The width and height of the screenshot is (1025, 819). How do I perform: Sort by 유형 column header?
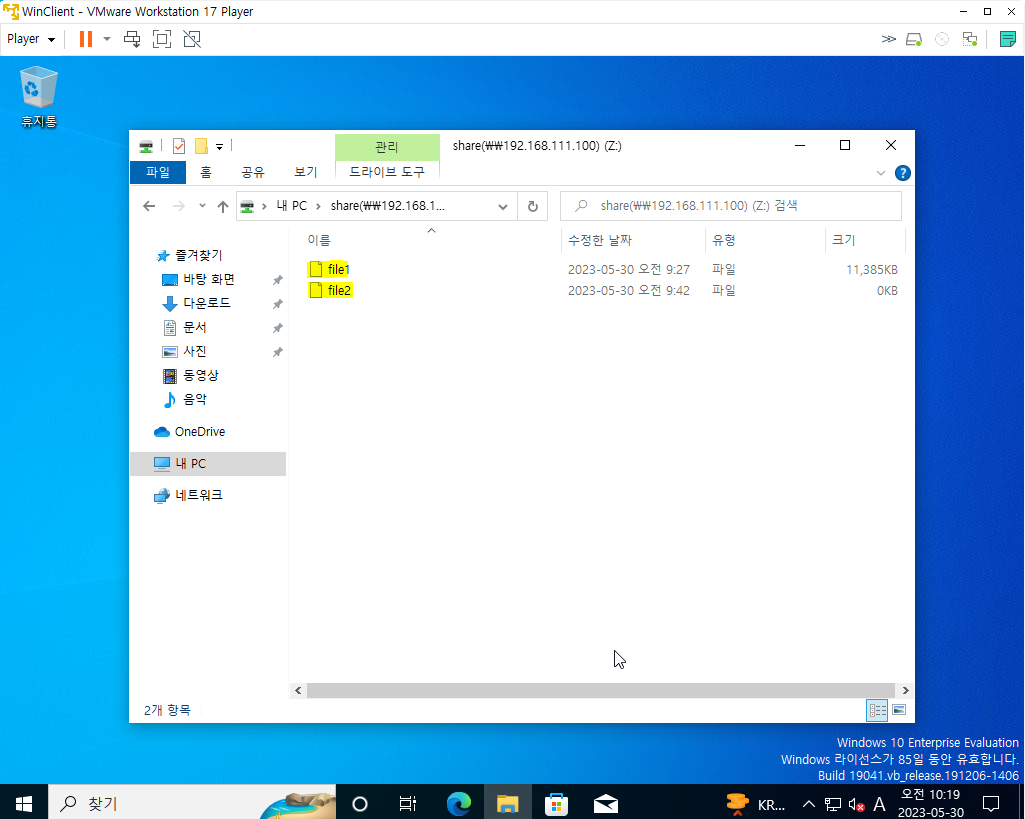[x=765, y=240]
